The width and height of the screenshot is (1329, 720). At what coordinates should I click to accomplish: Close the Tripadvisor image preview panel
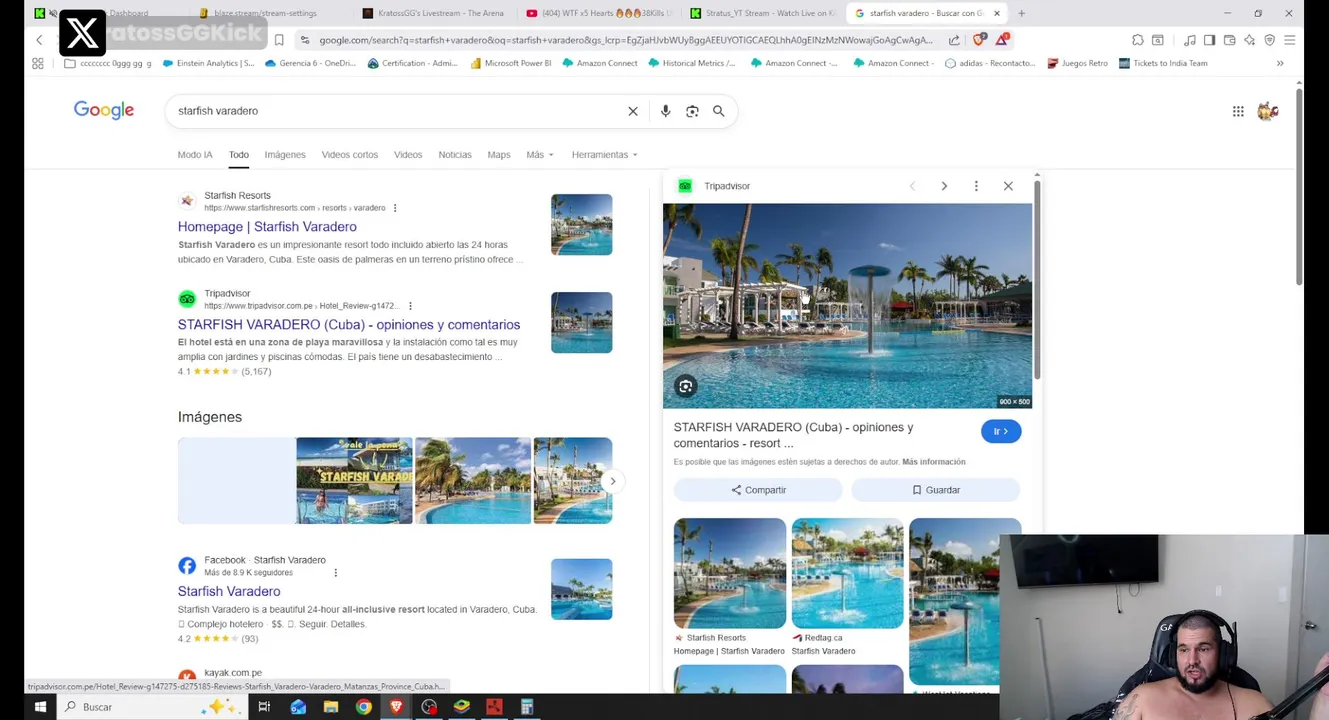[1008, 186]
